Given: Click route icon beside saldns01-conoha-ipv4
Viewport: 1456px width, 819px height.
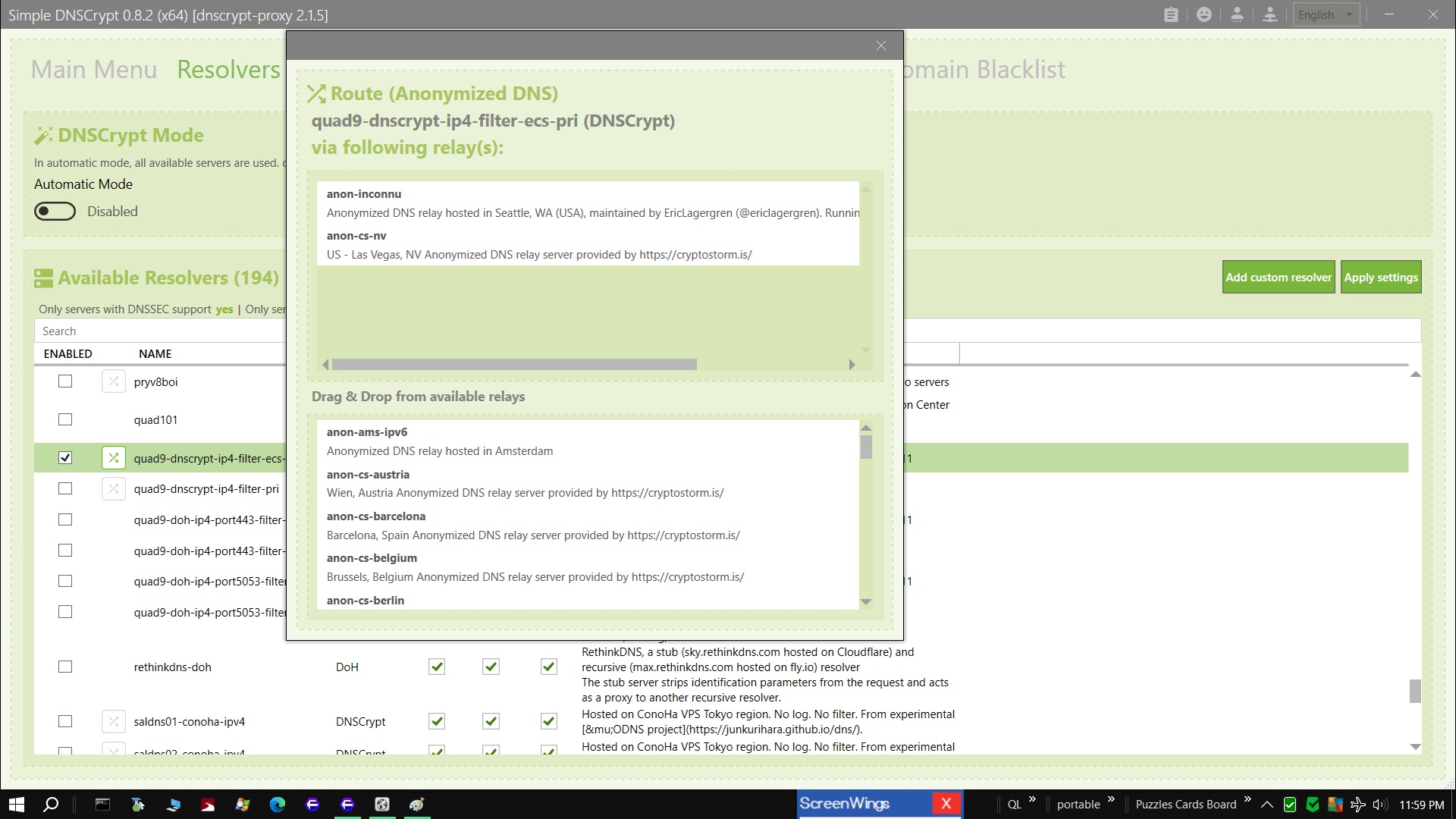Looking at the screenshot, I should (114, 721).
